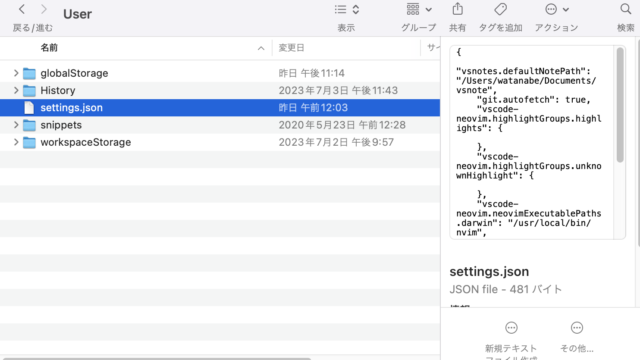This screenshot has width=640, height=360.
Task: Click the タグを追加 toolbar label
Action: pos(500,28)
